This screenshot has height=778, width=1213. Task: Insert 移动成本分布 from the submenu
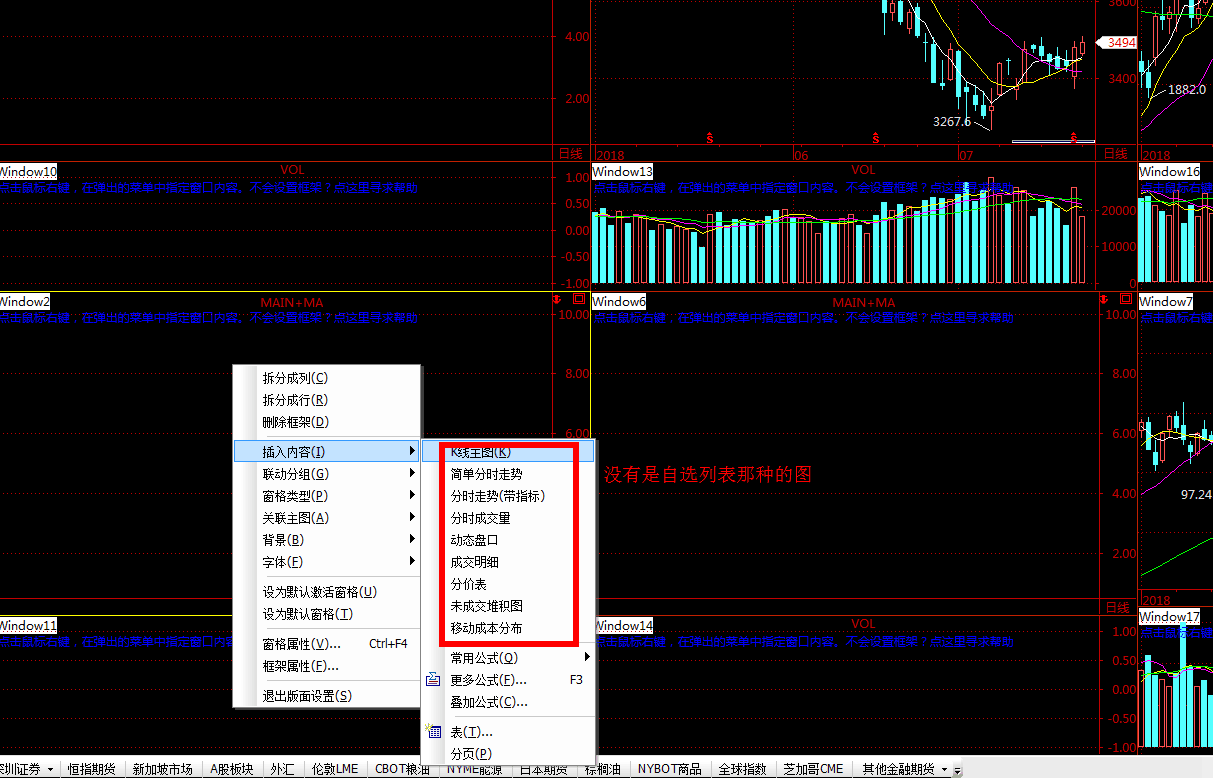coord(509,628)
